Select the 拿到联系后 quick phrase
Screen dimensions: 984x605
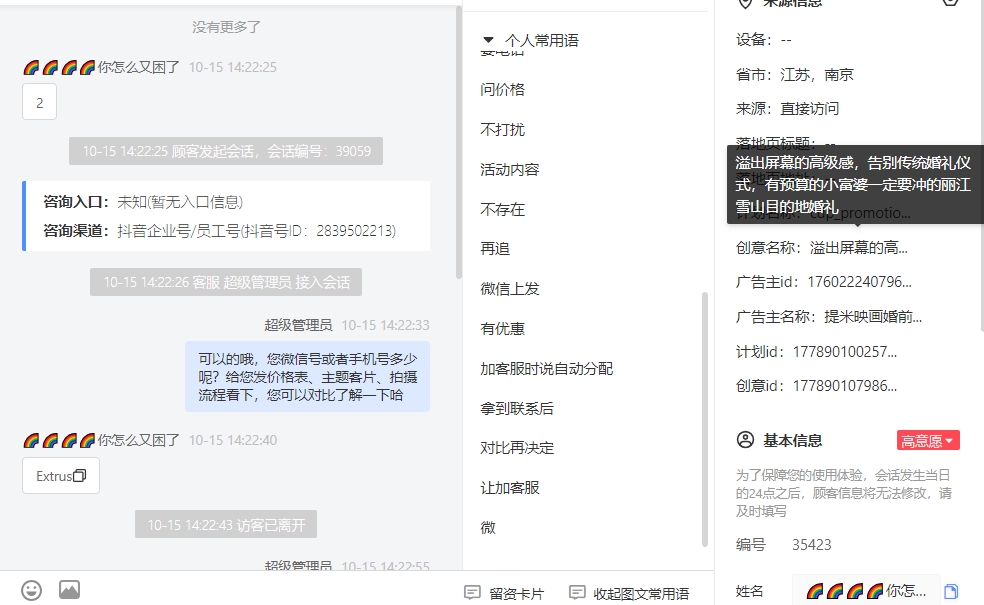pyautogui.click(x=517, y=409)
